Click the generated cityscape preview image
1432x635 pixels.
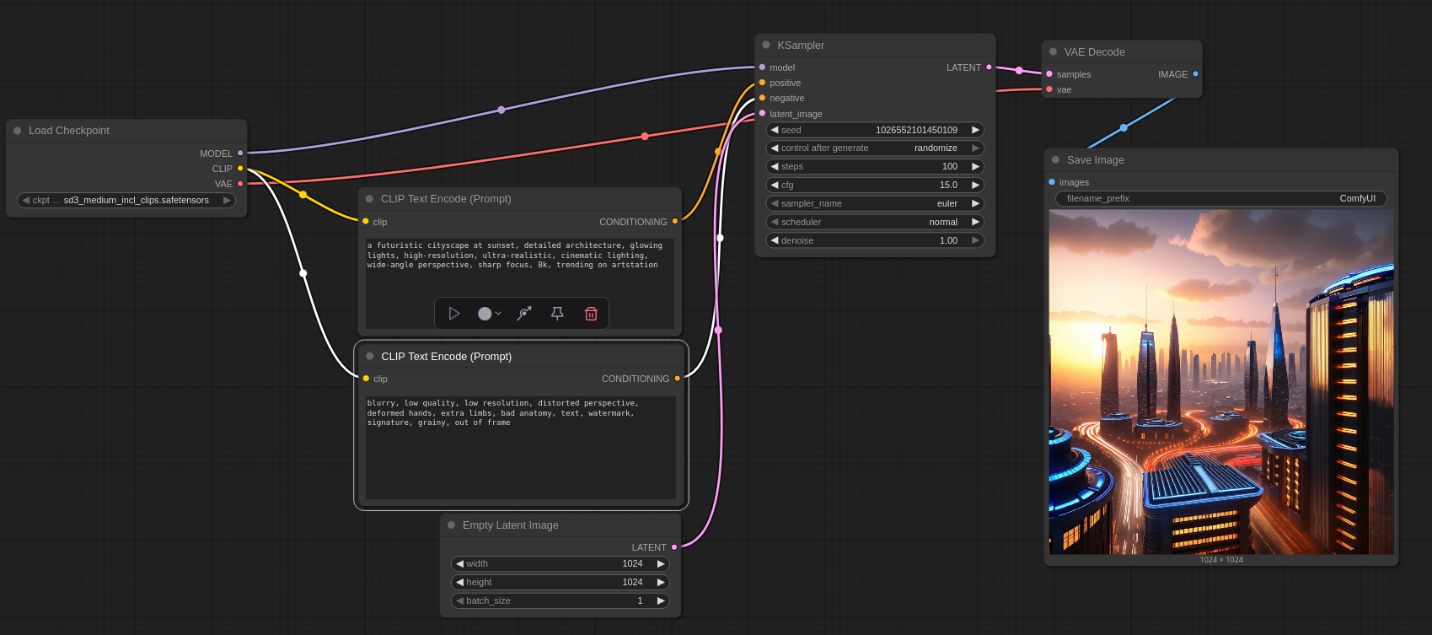coord(1221,381)
